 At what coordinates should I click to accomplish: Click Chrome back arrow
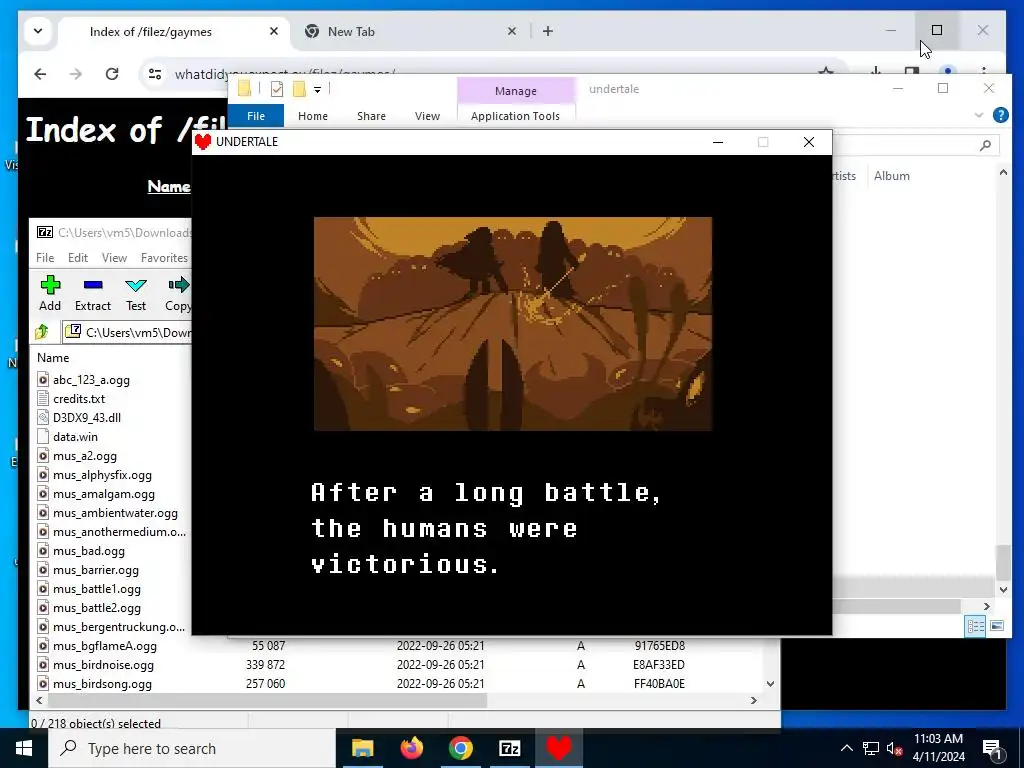click(x=40, y=74)
